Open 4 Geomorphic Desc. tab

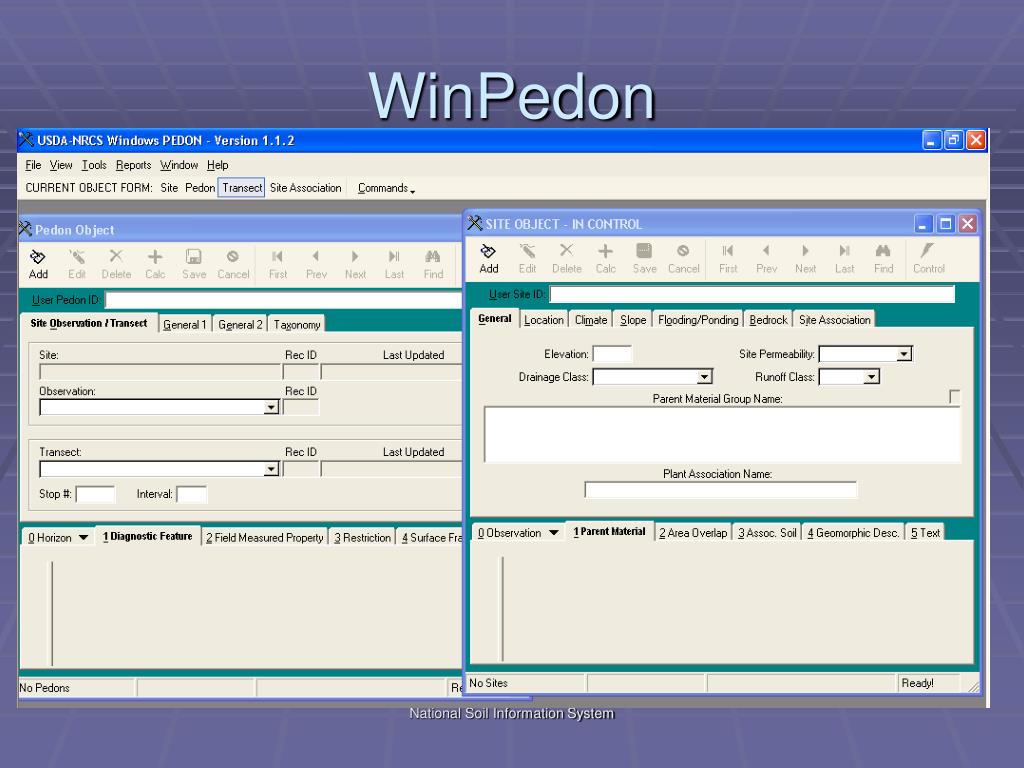point(853,533)
